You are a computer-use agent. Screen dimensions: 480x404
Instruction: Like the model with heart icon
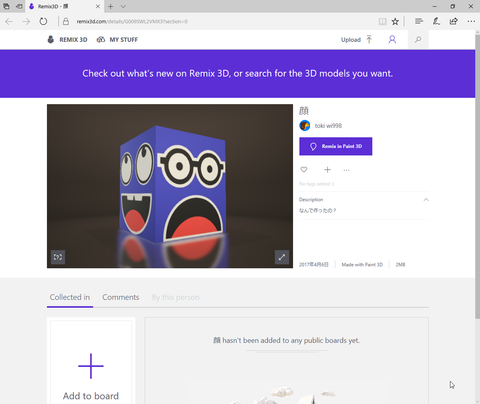[x=304, y=170]
